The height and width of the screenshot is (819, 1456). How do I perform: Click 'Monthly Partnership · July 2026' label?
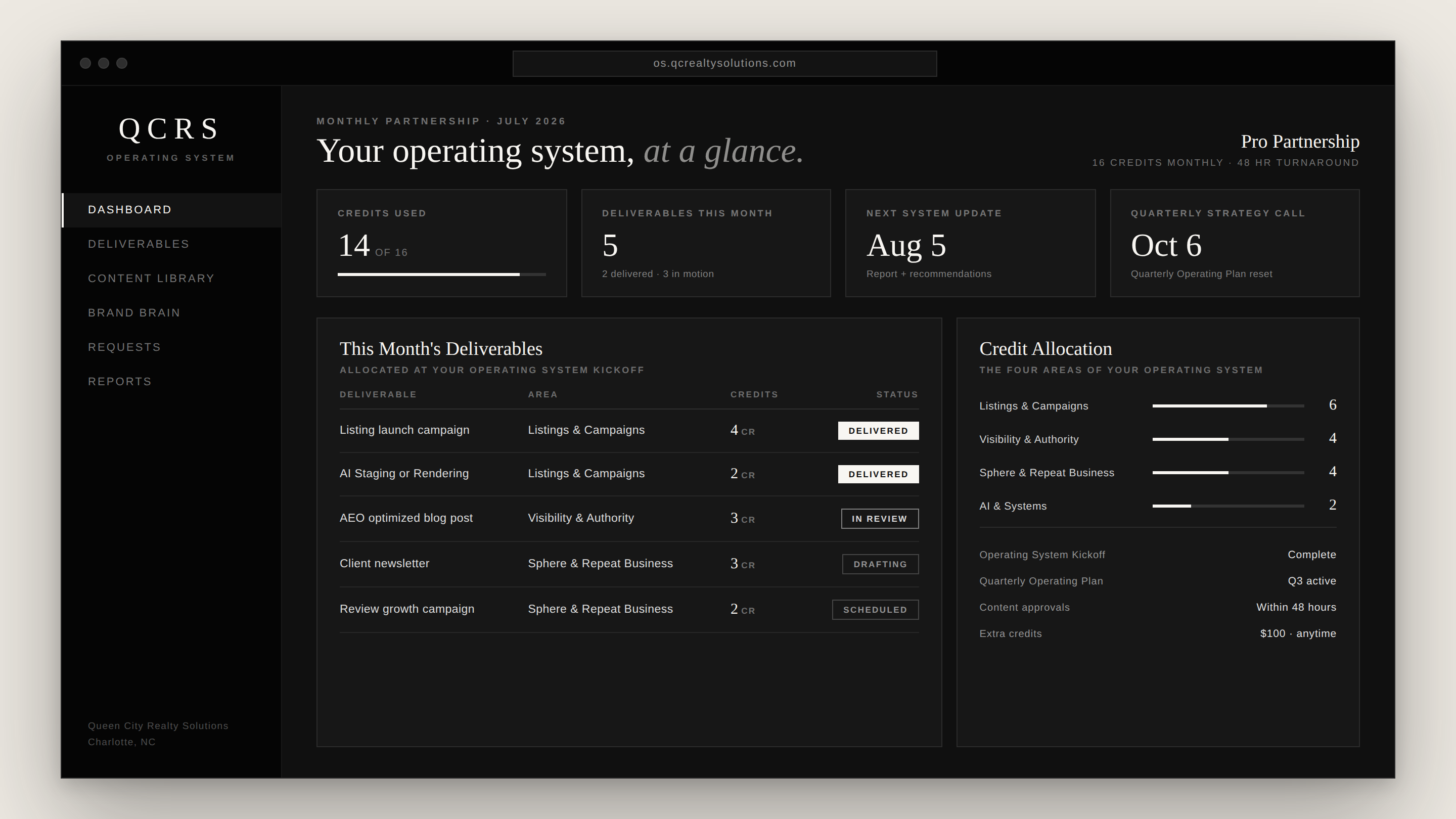[x=441, y=121]
